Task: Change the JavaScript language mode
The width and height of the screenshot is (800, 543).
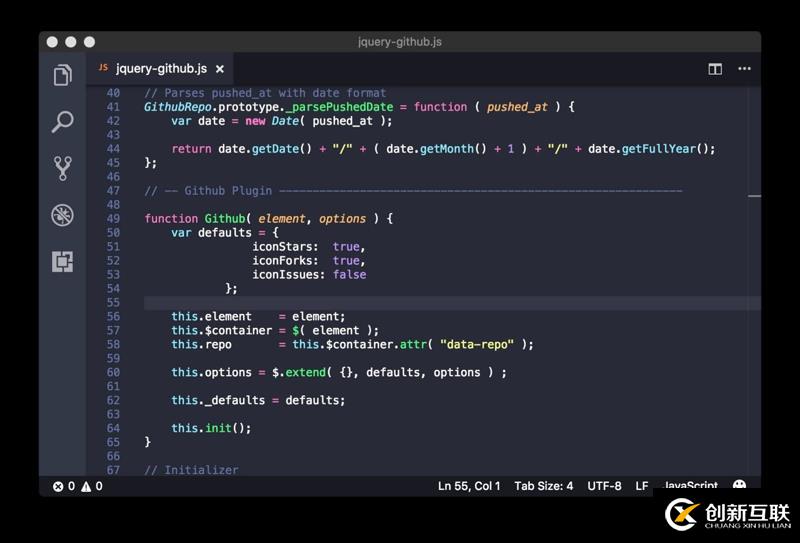Action: 690,485
